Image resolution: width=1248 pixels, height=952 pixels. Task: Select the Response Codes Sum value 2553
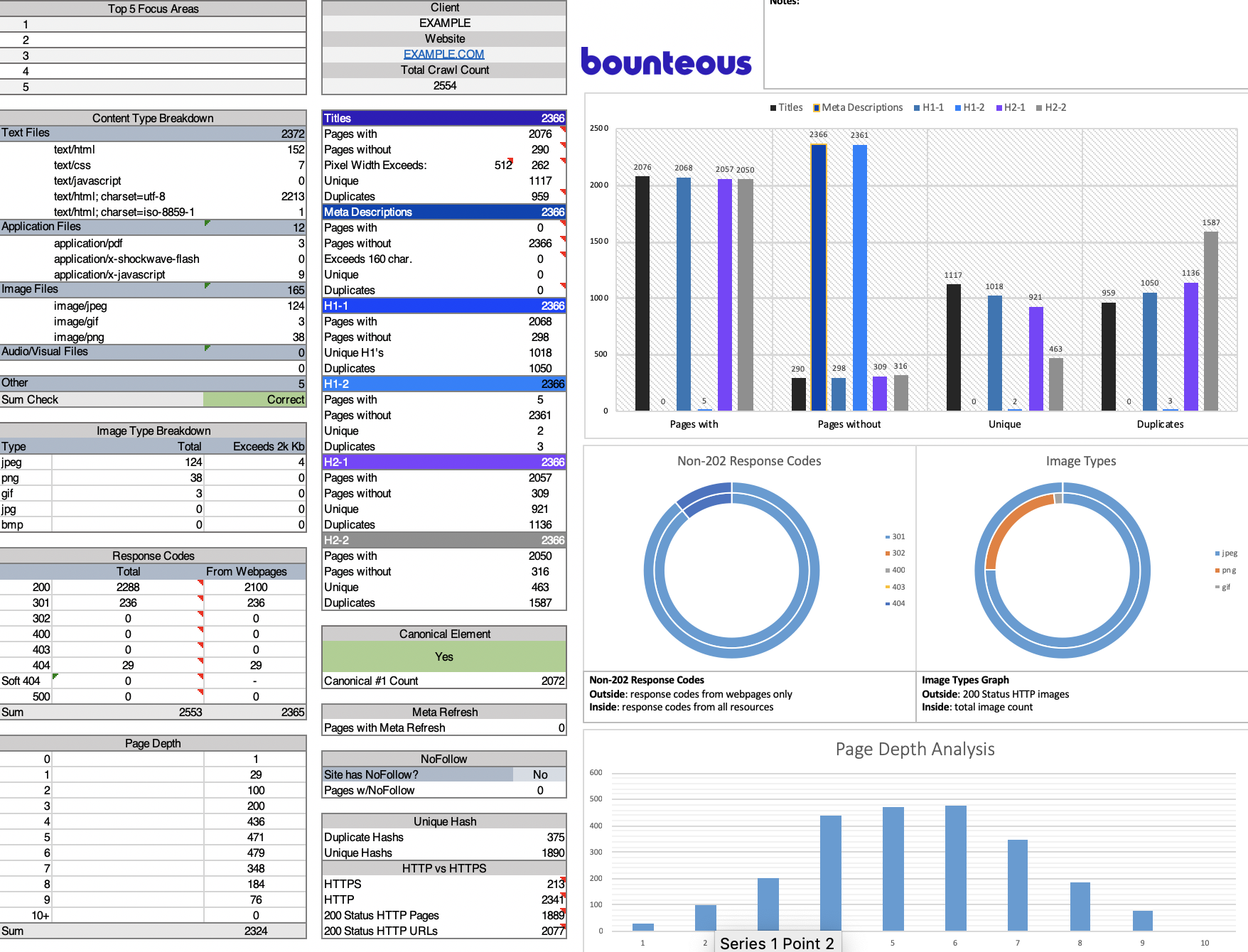[x=190, y=712]
